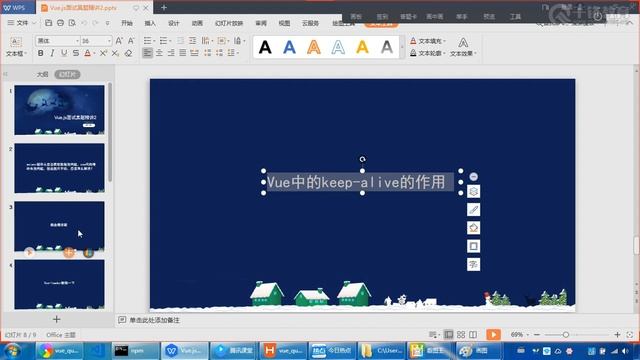This screenshot has height=360, width=640.
Task: Zoom in with the plus button
Action: (618, 335)
